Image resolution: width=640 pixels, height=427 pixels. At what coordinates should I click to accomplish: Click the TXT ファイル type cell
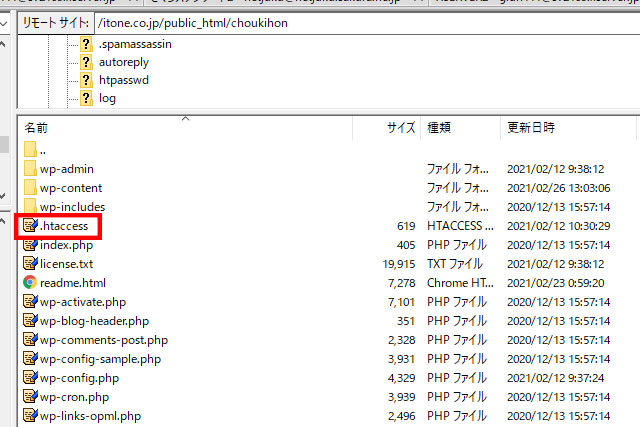455,264
